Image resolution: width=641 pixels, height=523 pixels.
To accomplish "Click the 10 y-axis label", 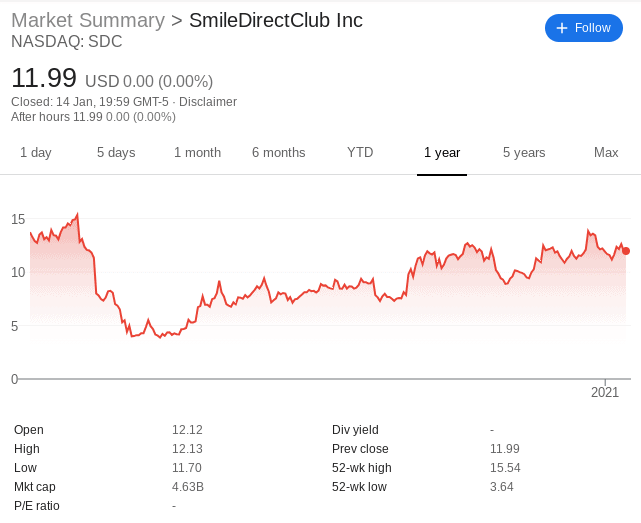I will (18, 272).
